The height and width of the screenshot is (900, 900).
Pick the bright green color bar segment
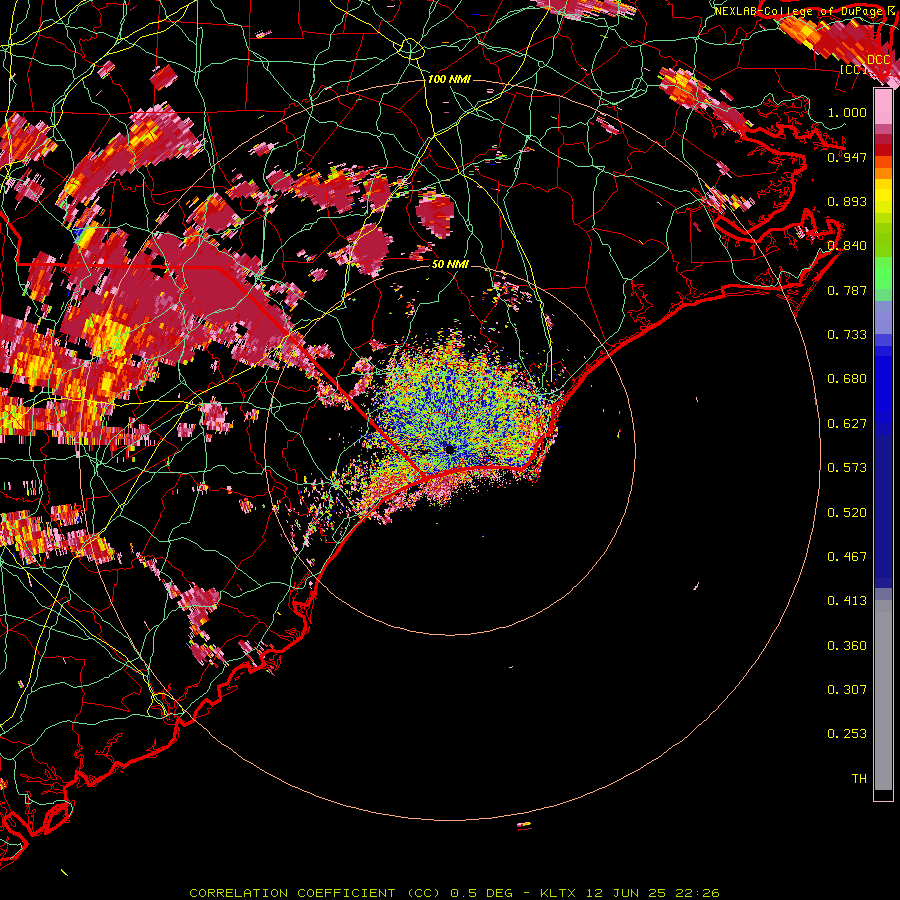[x=883, y=273]
